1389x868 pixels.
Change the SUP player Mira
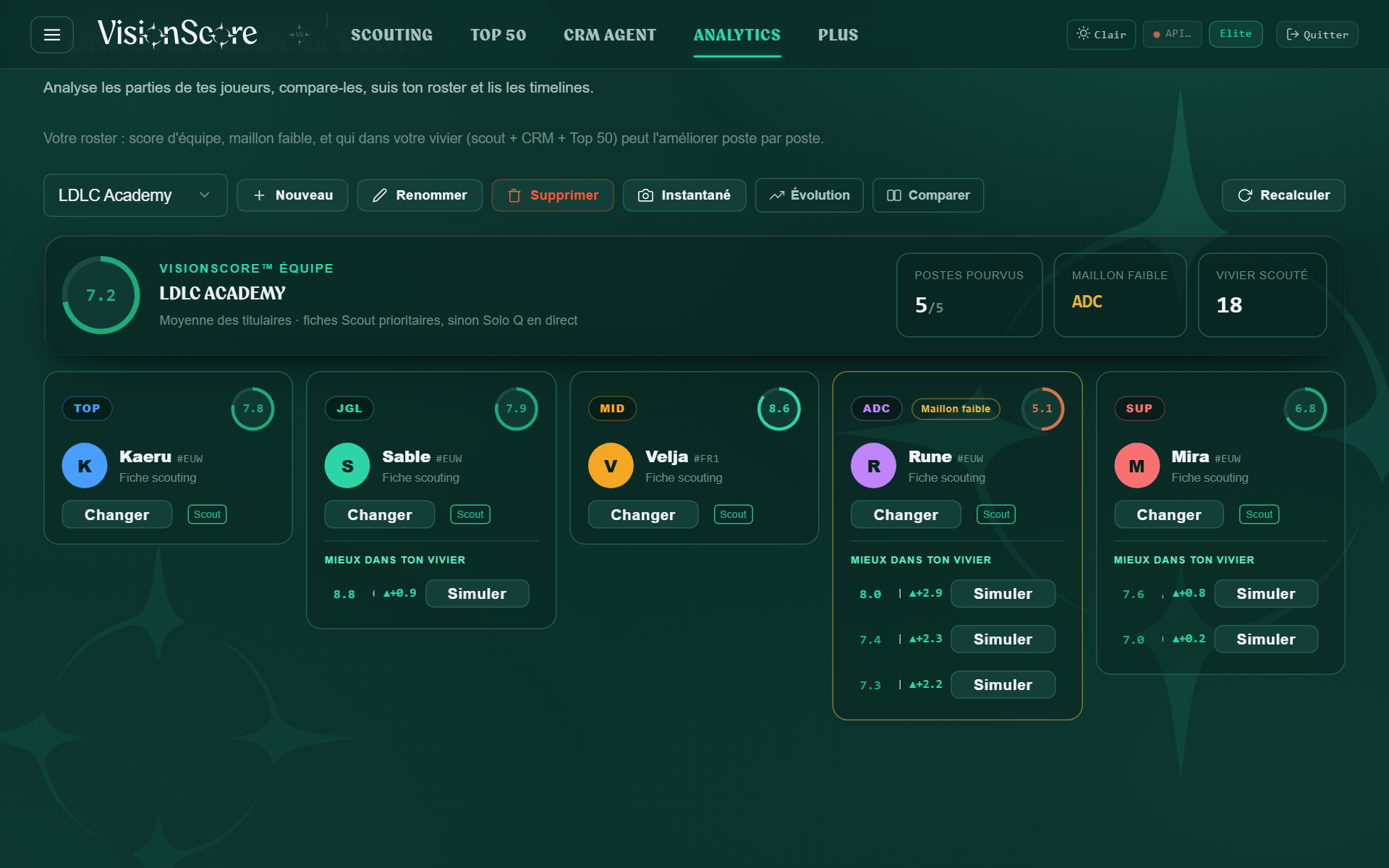click(x=1169, y=514)
